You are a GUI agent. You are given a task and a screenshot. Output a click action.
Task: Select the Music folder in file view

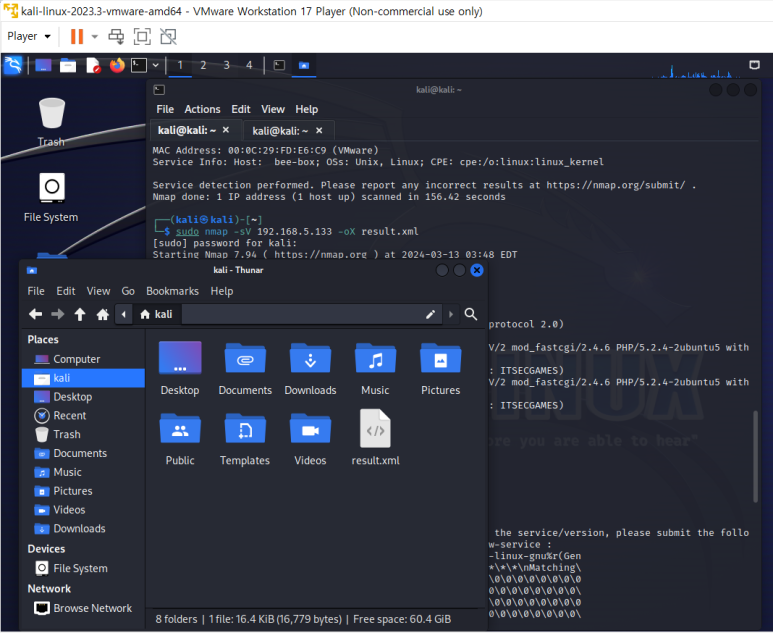pyautogui.click(x=375, y=368)
